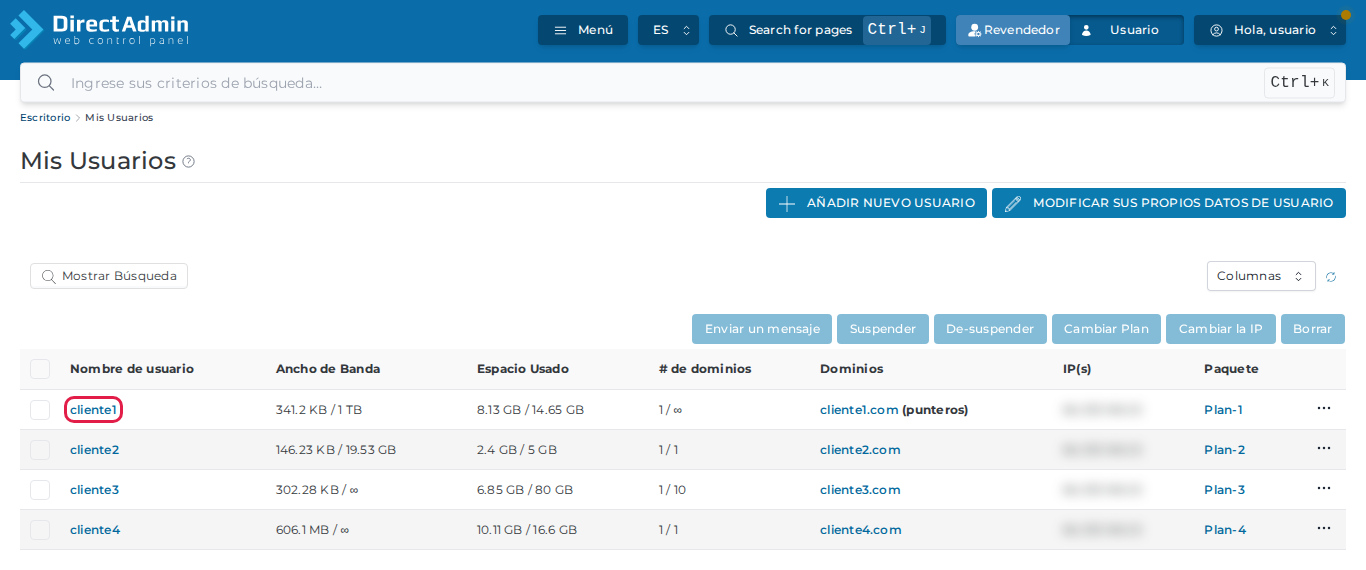Click Añadir Nuevo Usuario button
1366x570 pixels.
click(876, 203)
